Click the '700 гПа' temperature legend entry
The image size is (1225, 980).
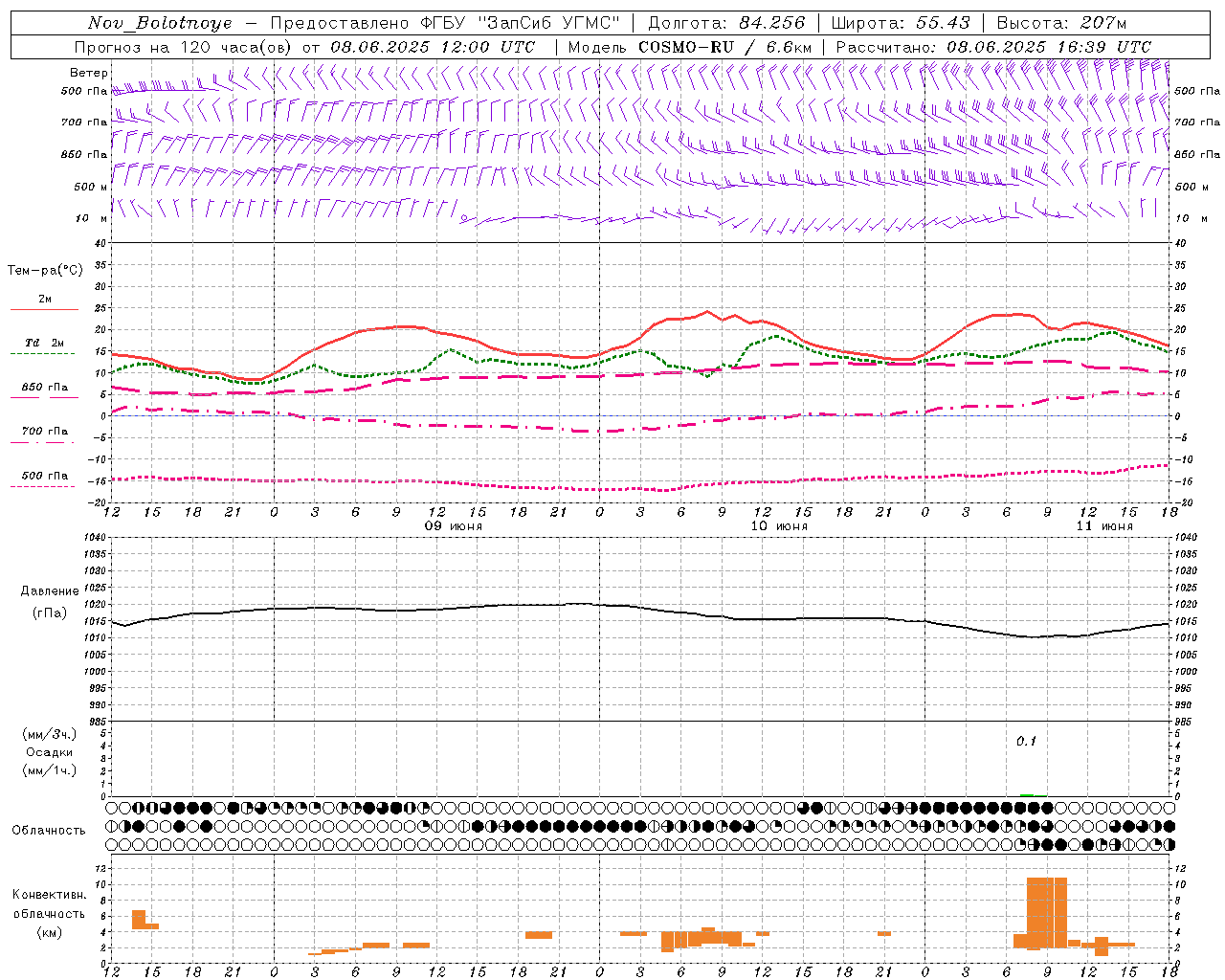click(44, 431)
